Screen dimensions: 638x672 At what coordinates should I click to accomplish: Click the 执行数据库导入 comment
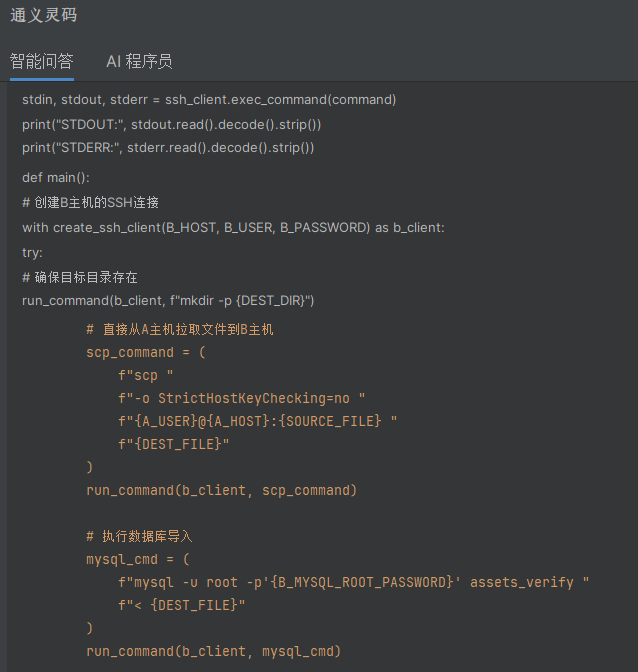[140, 536]
